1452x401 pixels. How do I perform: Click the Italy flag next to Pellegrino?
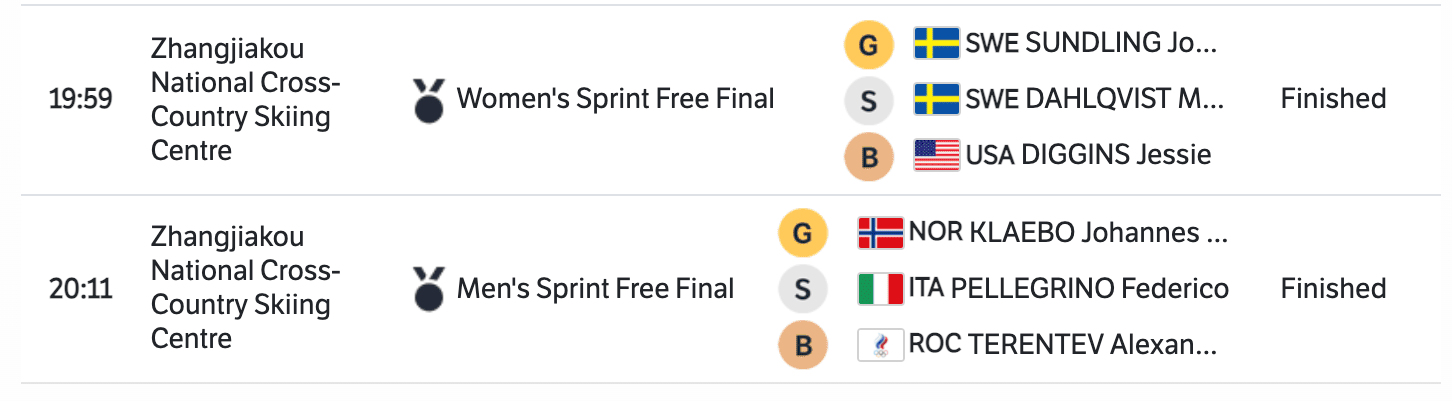tap(881, 290)
